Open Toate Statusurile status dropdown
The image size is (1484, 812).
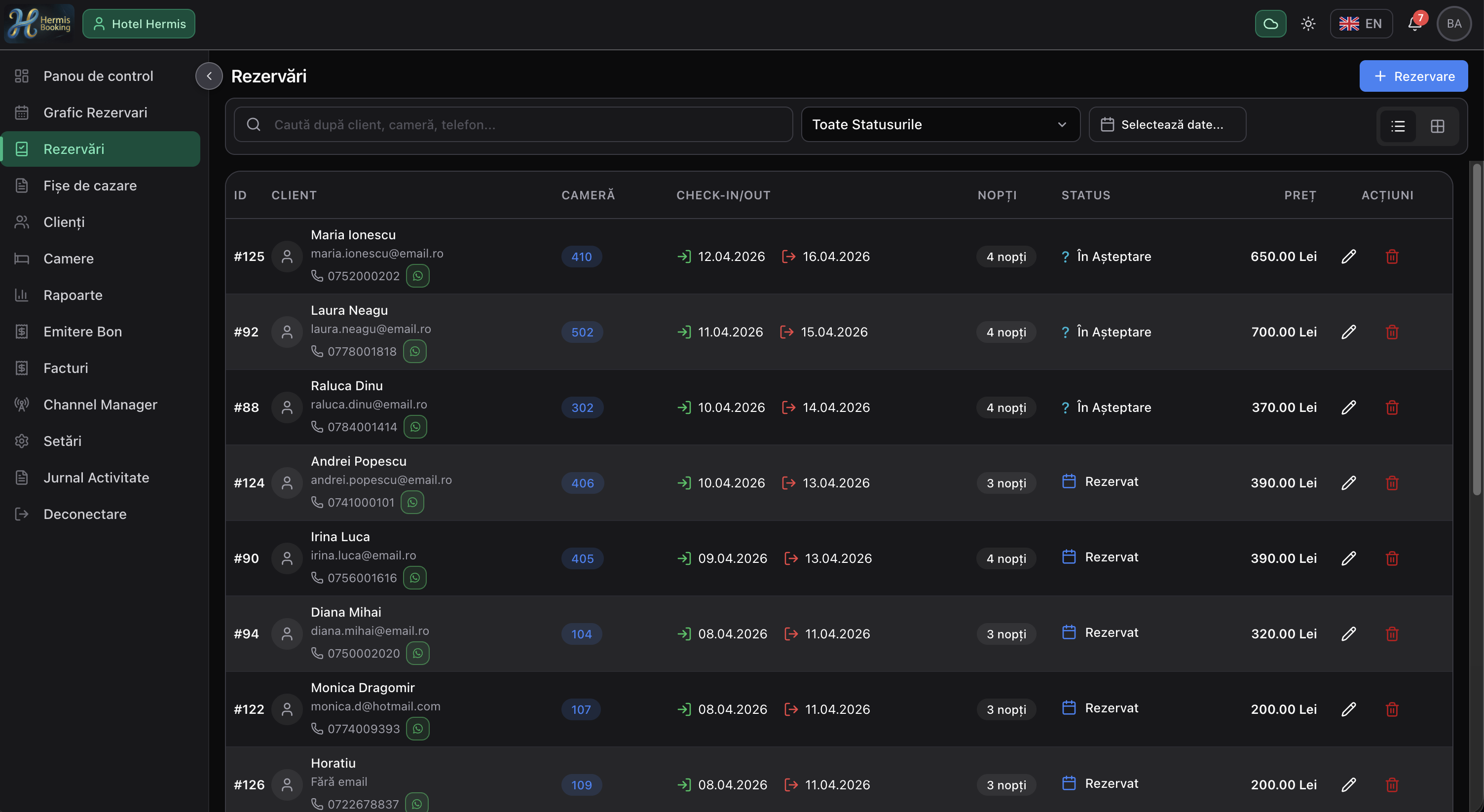pos(940,124)
